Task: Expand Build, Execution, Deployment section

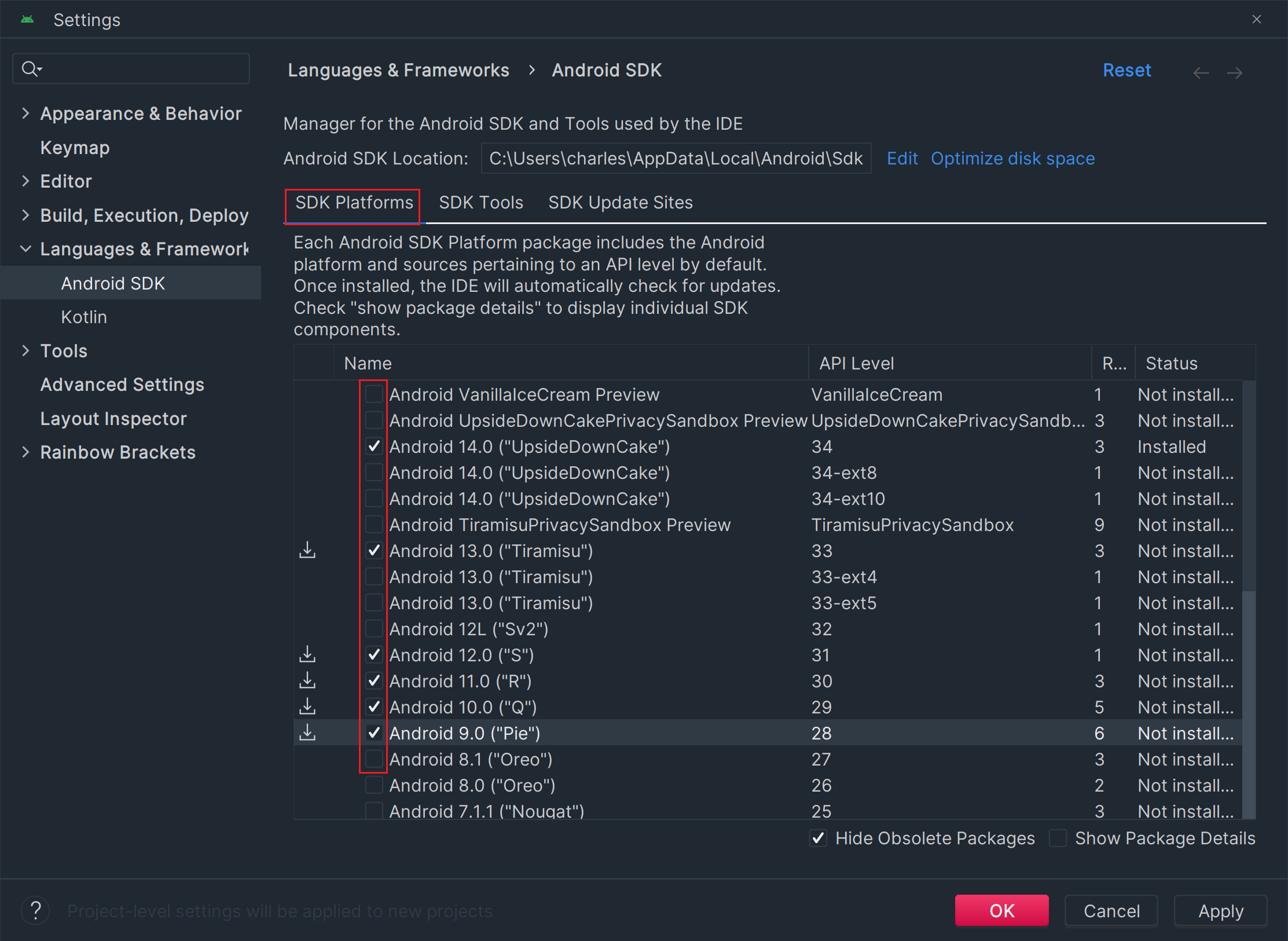Action: (x=25, y=215)
